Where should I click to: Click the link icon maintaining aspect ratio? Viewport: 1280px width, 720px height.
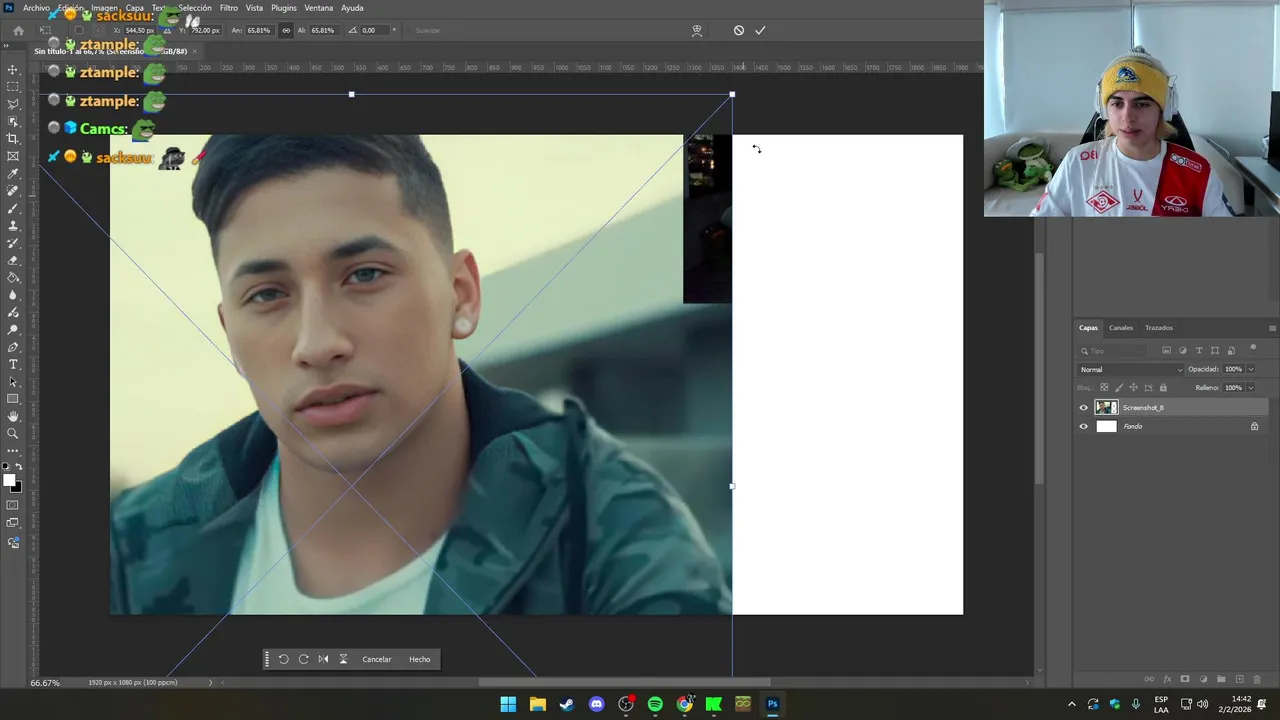pyautogui.click(x=286, y=30)
